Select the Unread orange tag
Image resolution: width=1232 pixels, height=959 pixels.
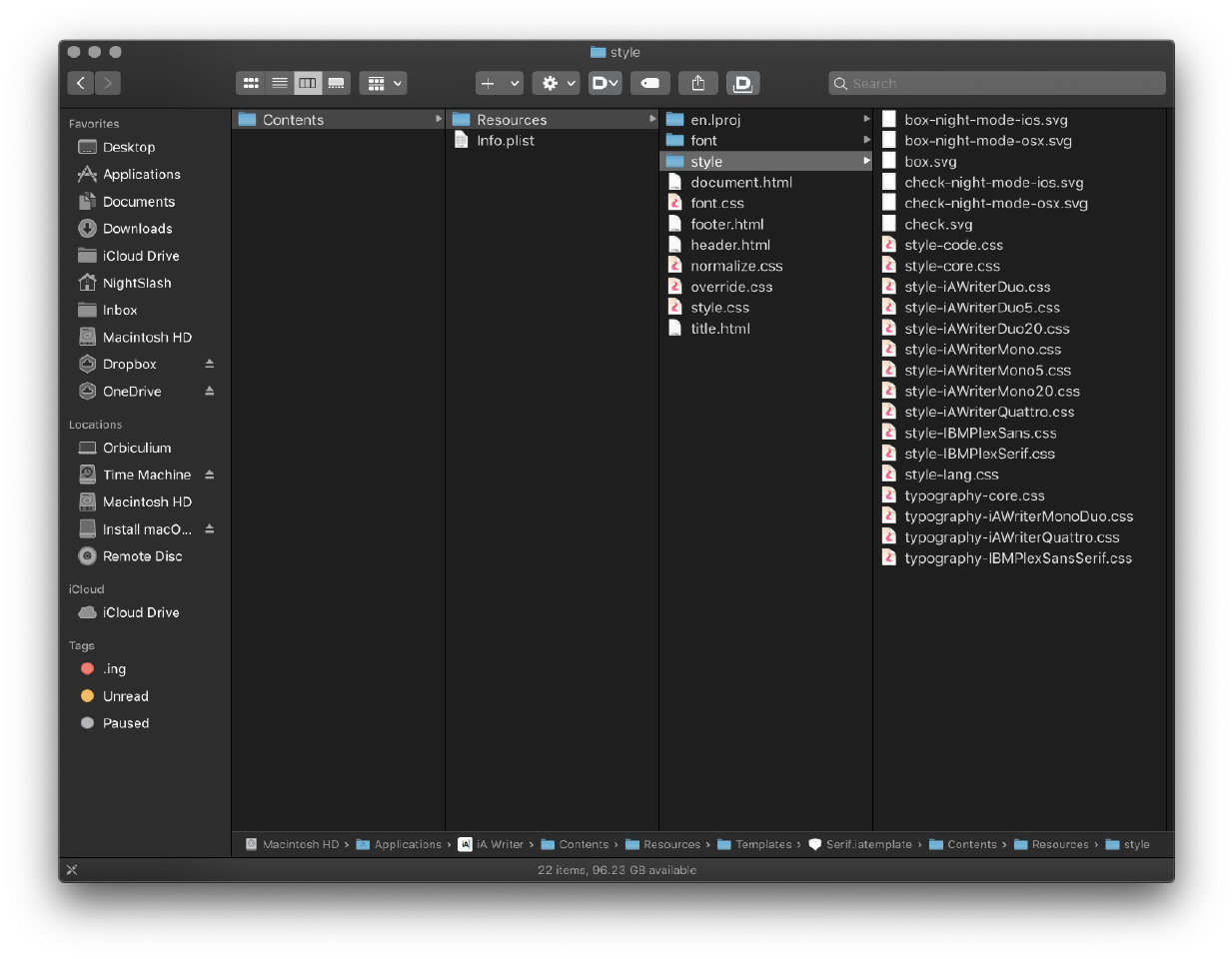coord(125,696)
